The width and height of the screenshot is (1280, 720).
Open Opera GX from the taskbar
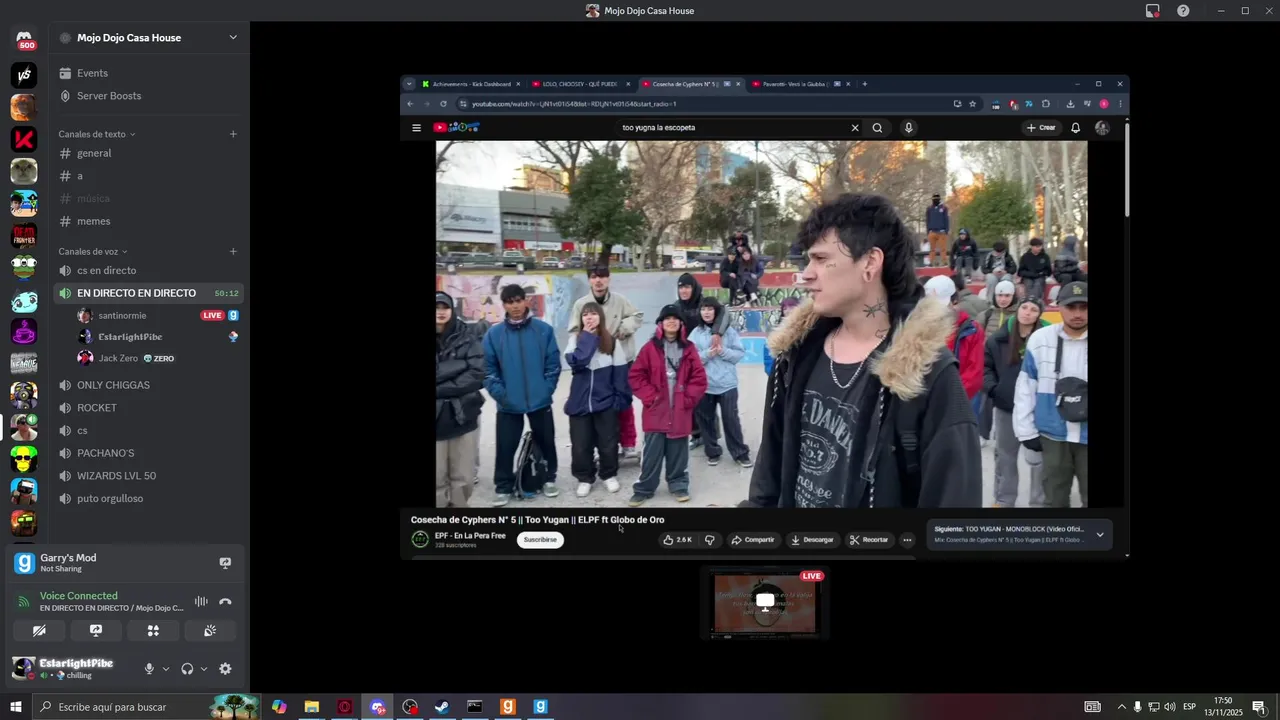pyautogui.click(x=345, y=707)
